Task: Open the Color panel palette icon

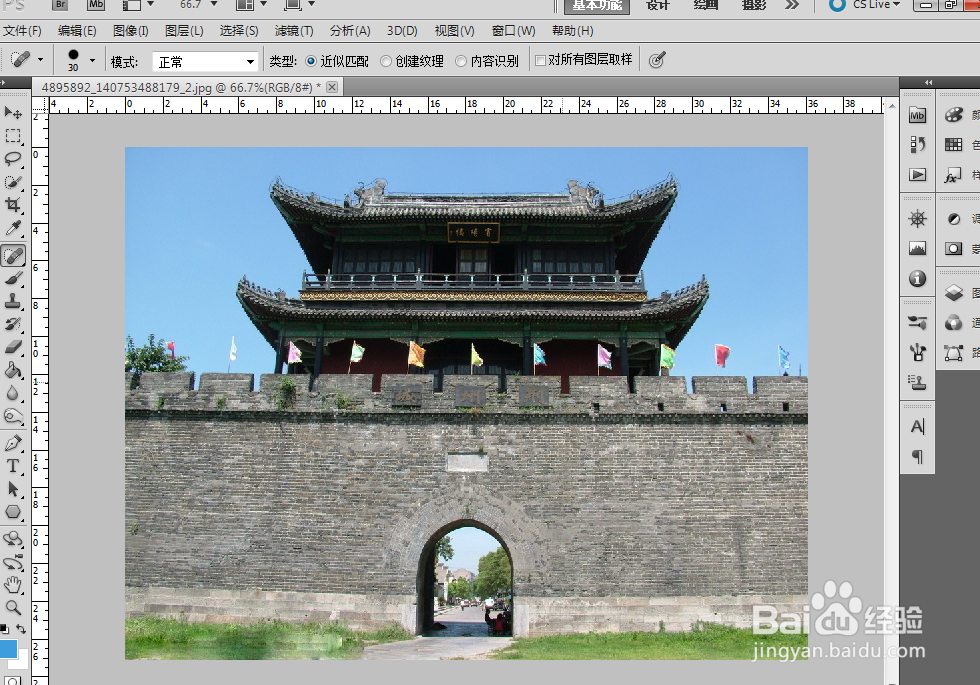Action: [x=954, y=115]
